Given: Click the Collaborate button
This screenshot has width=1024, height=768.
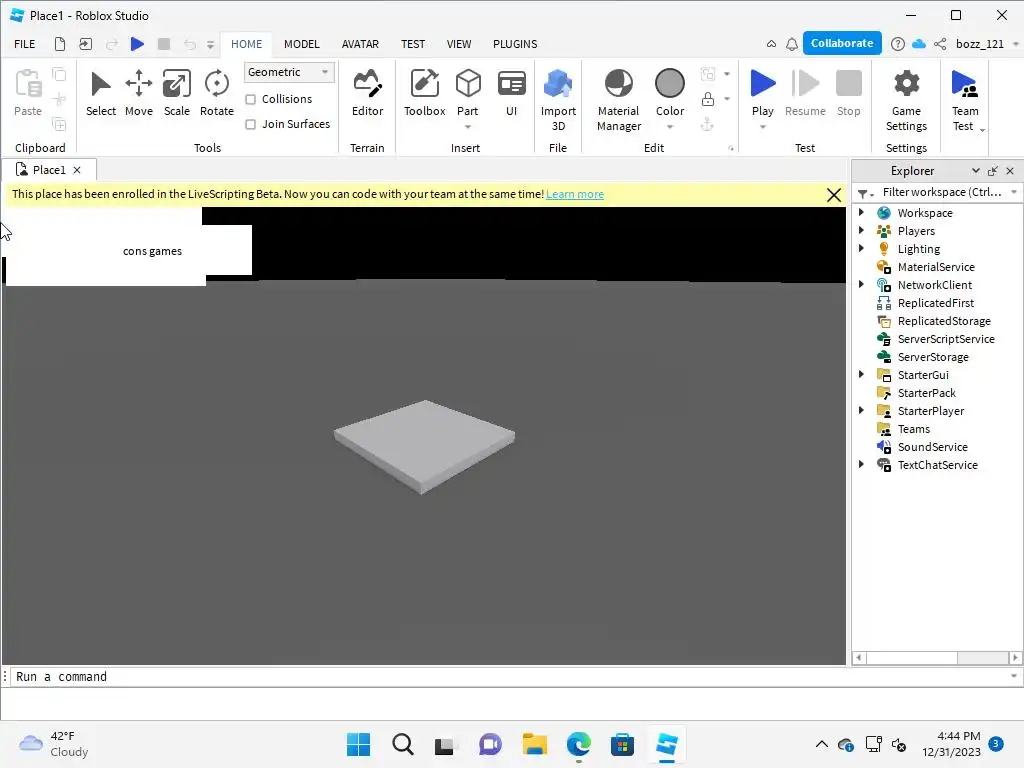Looking at the screenshot, I should pos(842,43).
